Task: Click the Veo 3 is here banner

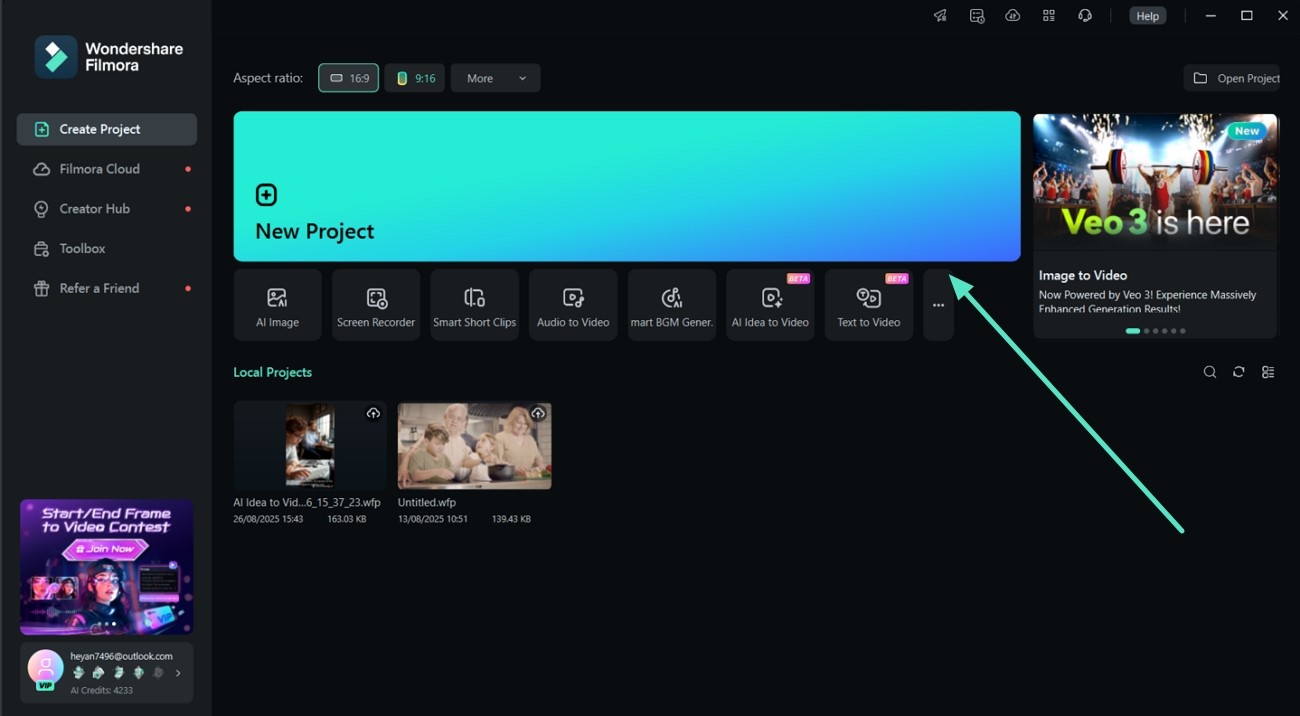Action: 1155,181
